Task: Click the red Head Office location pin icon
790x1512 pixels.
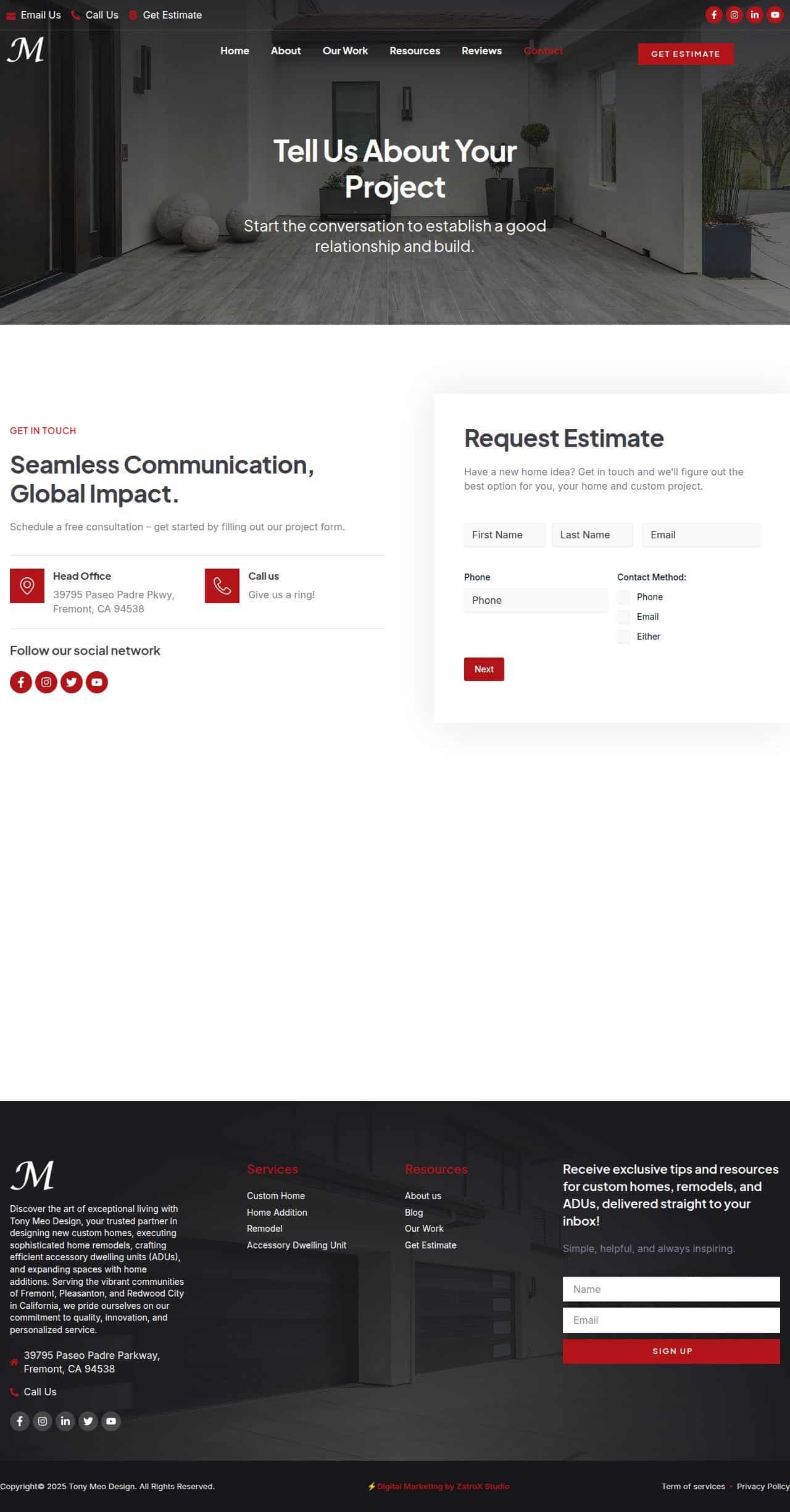Action: click(x=27, y=585)
